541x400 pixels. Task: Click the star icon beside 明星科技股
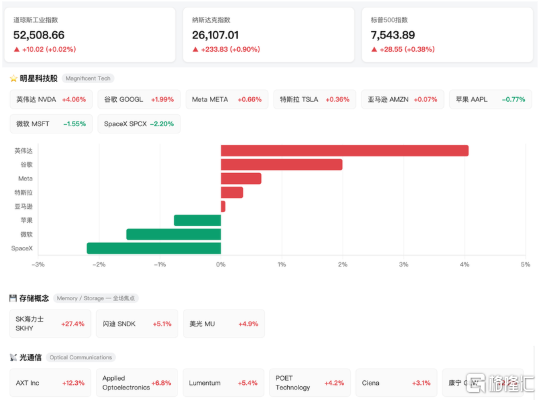tap(13, 79)
